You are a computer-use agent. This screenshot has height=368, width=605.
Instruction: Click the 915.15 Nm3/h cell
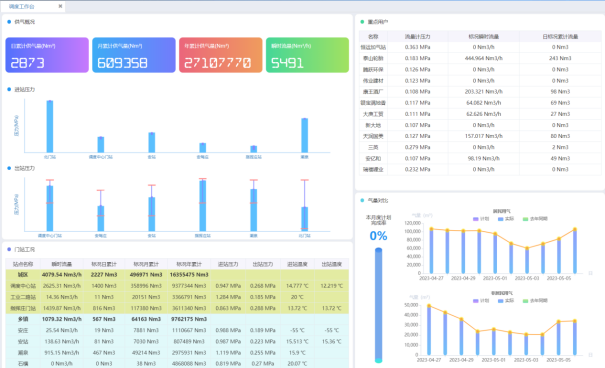(x=62, y=353)
